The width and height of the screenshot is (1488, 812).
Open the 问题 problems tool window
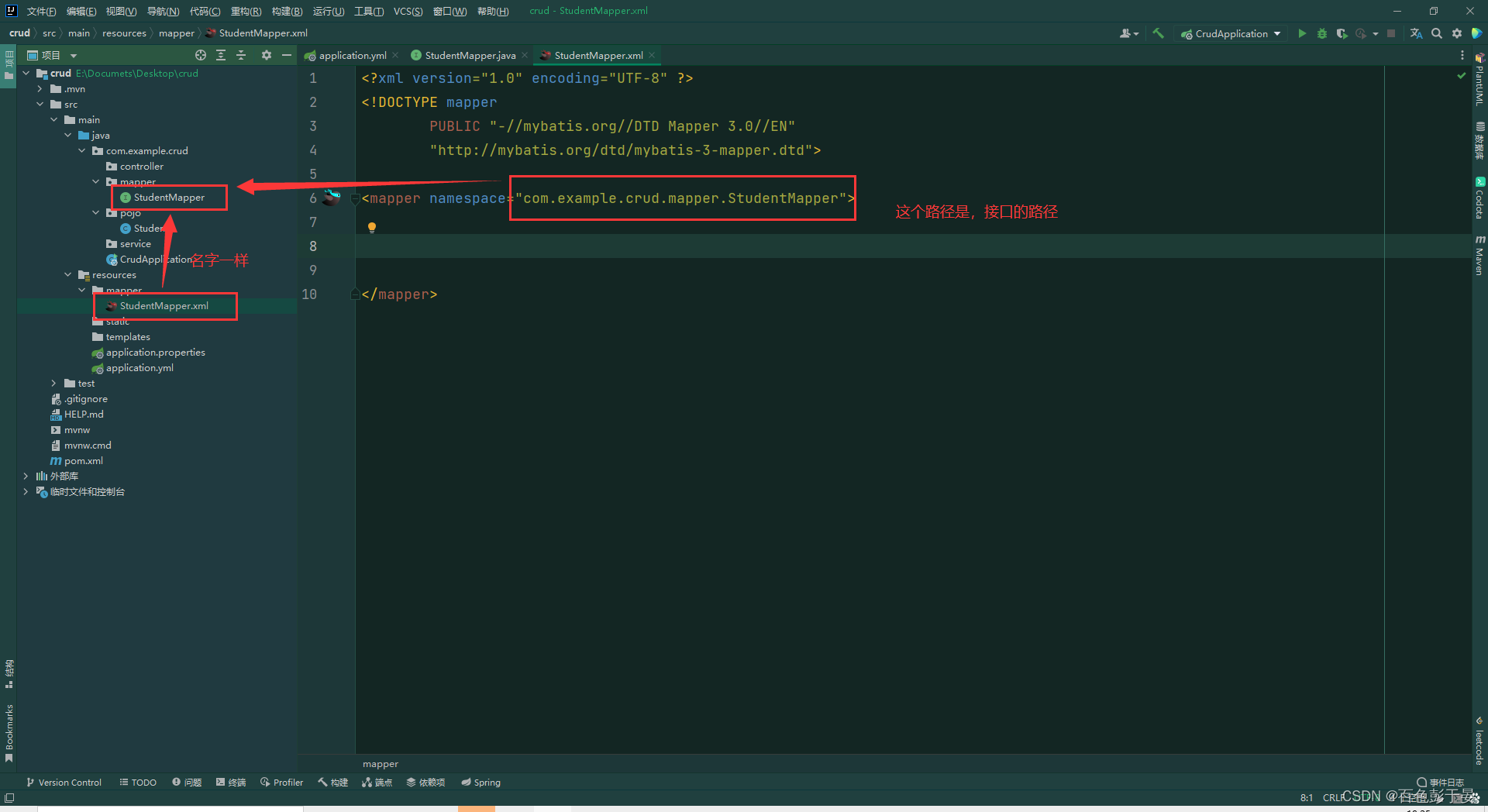pos(187,782)
